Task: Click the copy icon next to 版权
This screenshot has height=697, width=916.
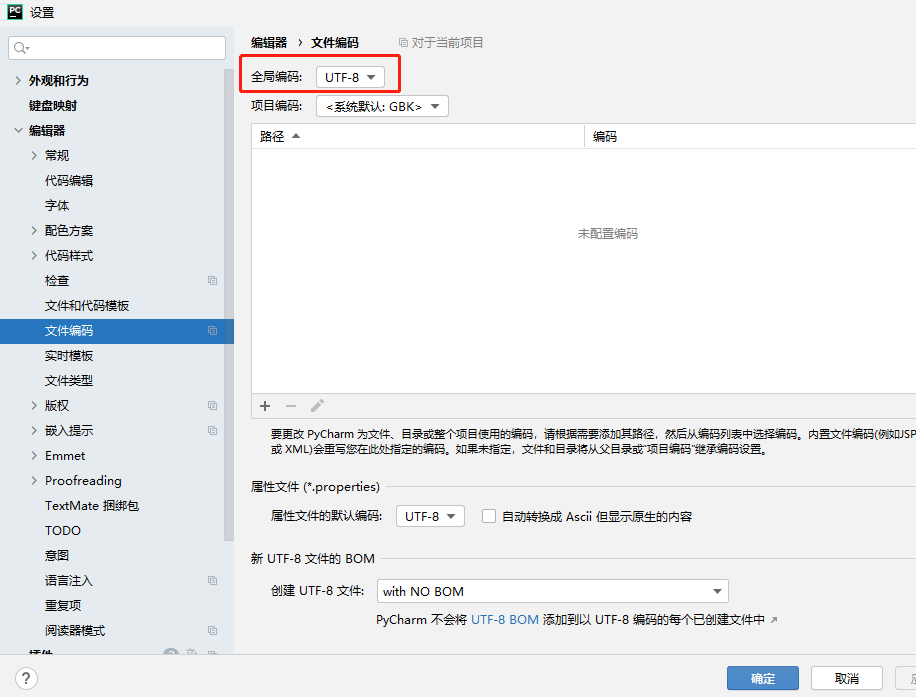Action: click(x=212, y=405)
